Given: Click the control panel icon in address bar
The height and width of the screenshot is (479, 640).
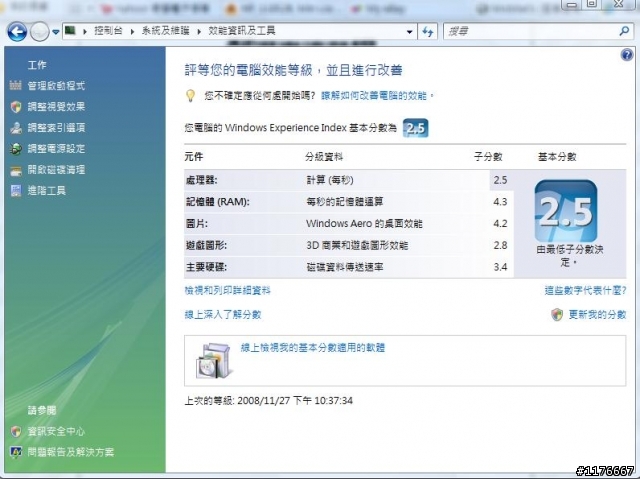Looking at the screenshot, I should 70,30.
